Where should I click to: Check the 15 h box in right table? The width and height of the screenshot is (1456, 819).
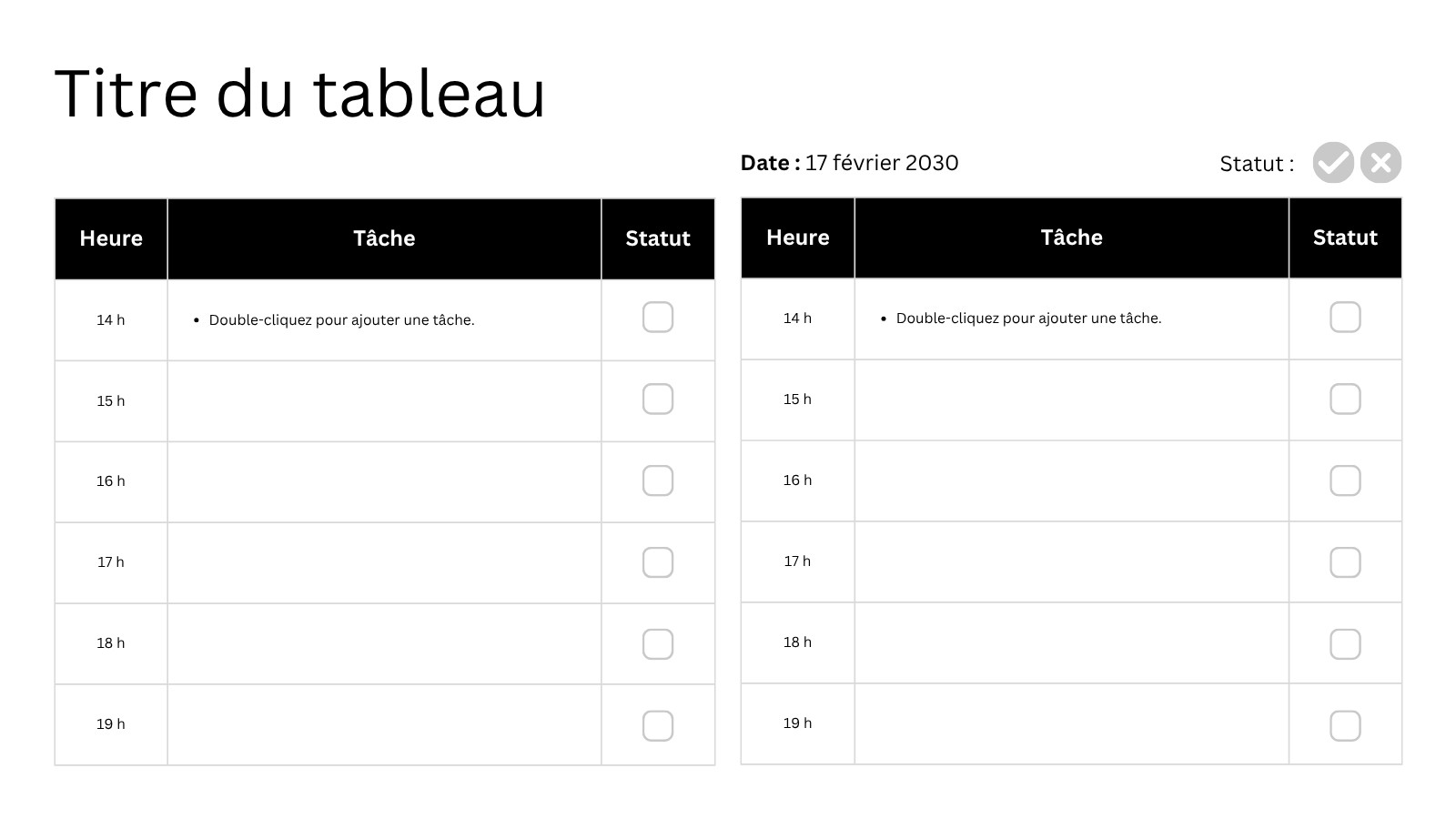[1345, 399]
